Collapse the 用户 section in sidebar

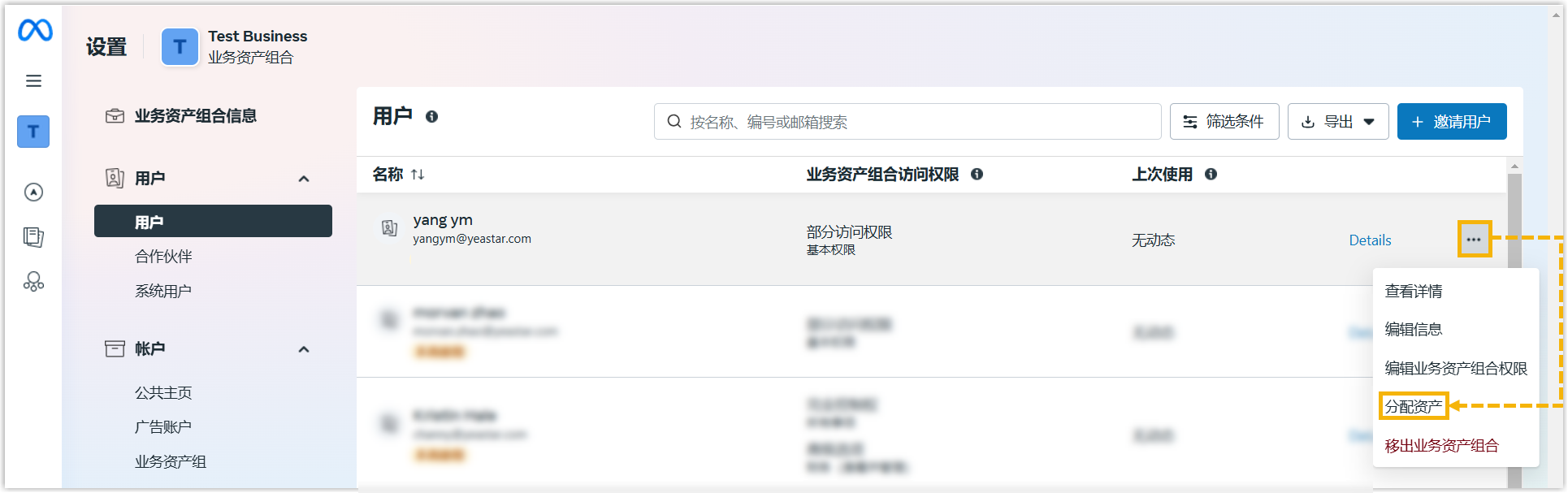(304, 179)
